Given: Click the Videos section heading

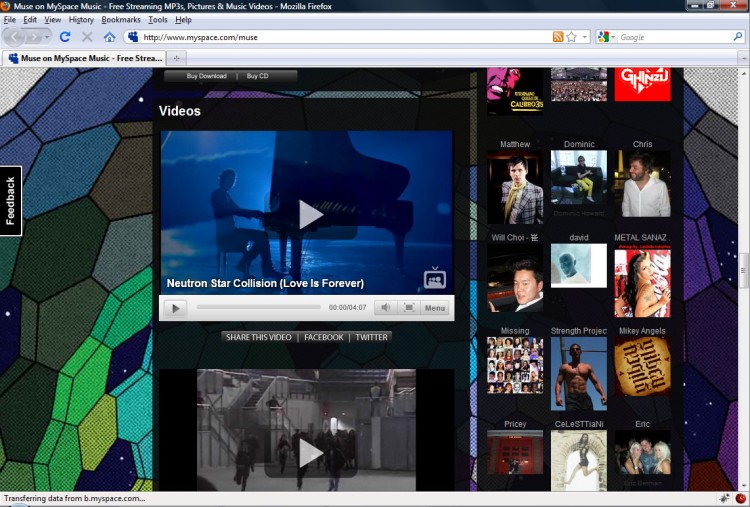Looking at the screenshot, I should coord(180,111).
